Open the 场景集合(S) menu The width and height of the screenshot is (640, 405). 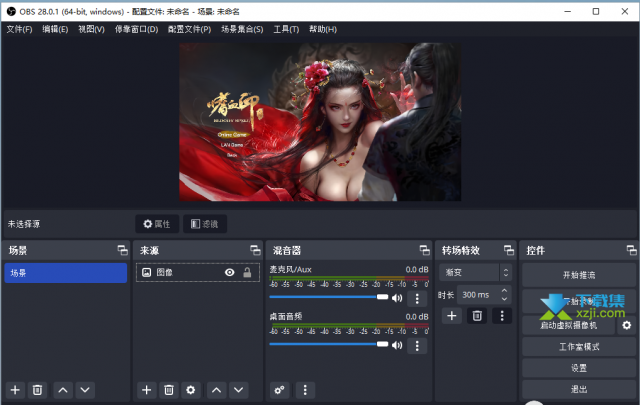pyautogui.click(x=242, y=29)
